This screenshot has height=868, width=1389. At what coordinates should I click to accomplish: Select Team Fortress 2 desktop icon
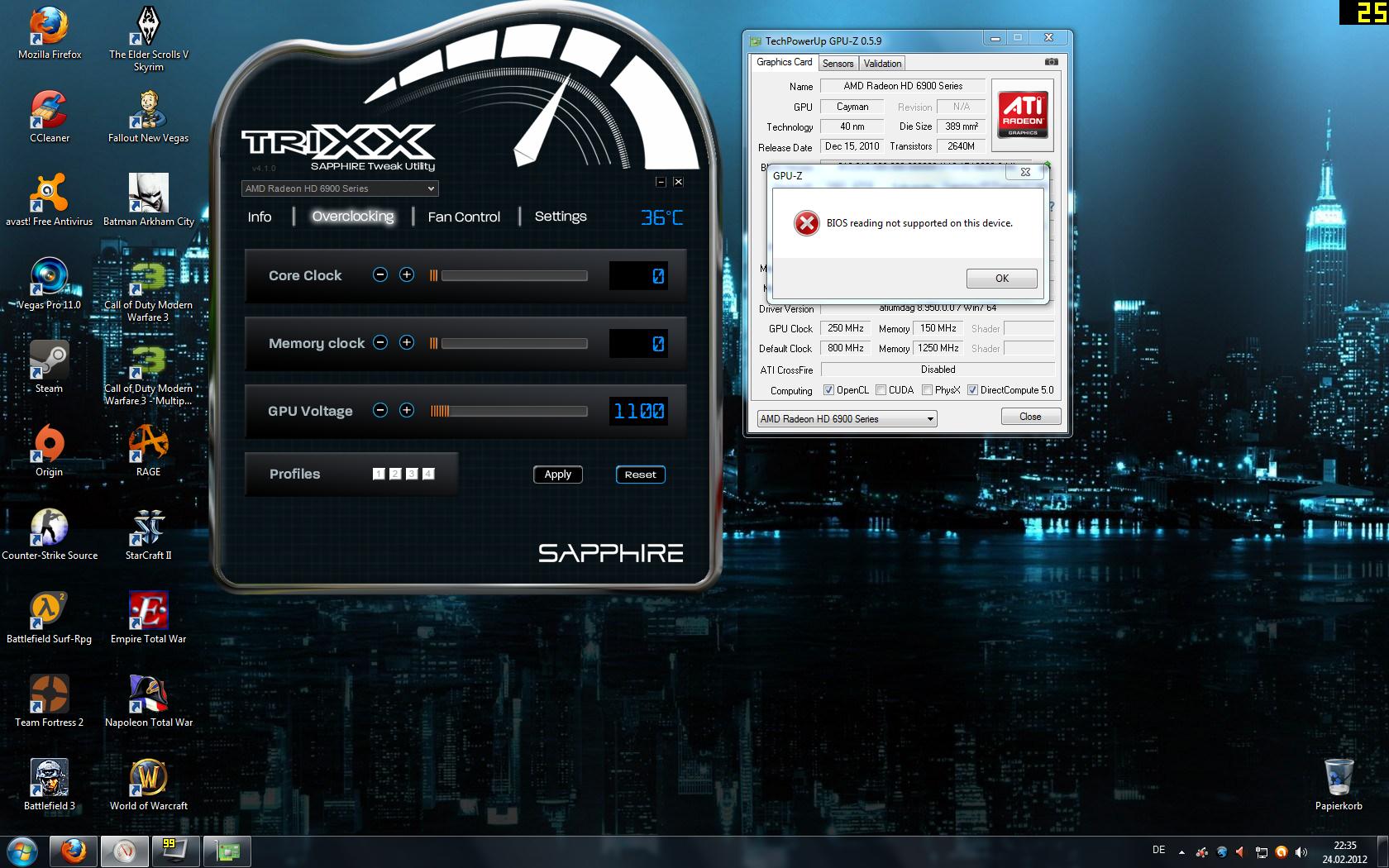coord(50,701)
